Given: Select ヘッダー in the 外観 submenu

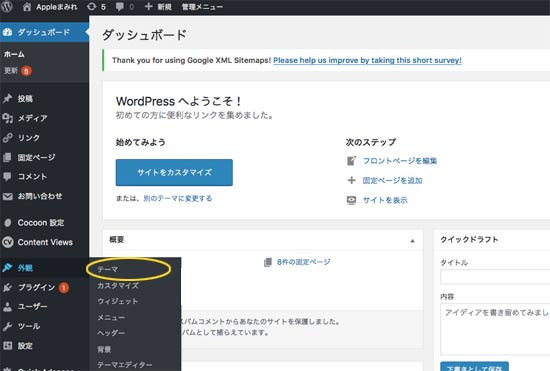Looking at the screenshot, I should pyautogui.click(x=111, y=333).
